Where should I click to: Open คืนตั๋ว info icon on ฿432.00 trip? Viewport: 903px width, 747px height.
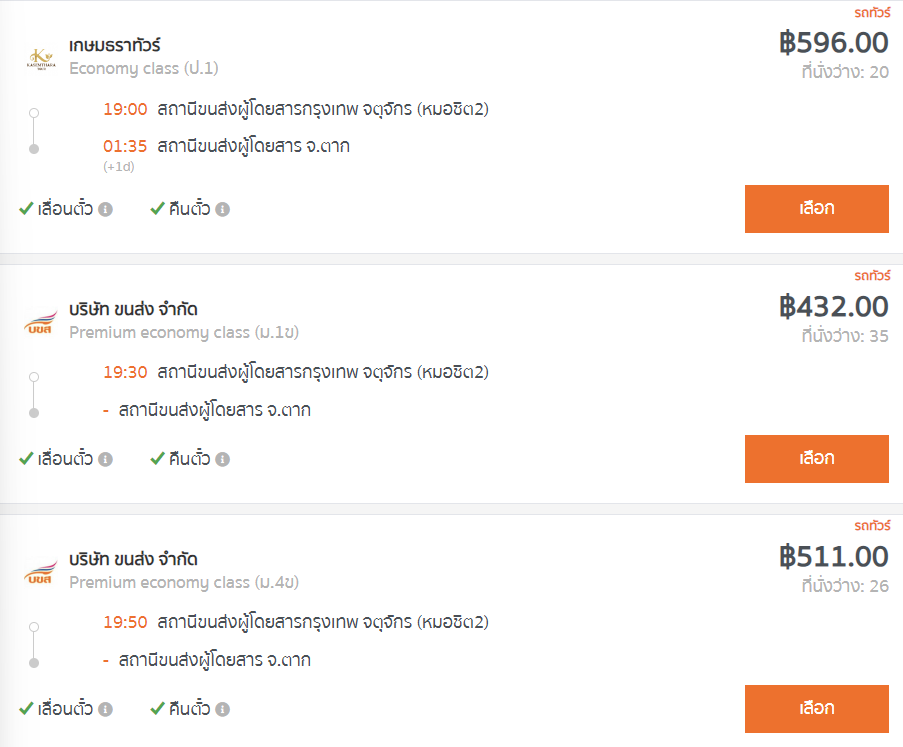pyautogui.click(x=223, y=460)
